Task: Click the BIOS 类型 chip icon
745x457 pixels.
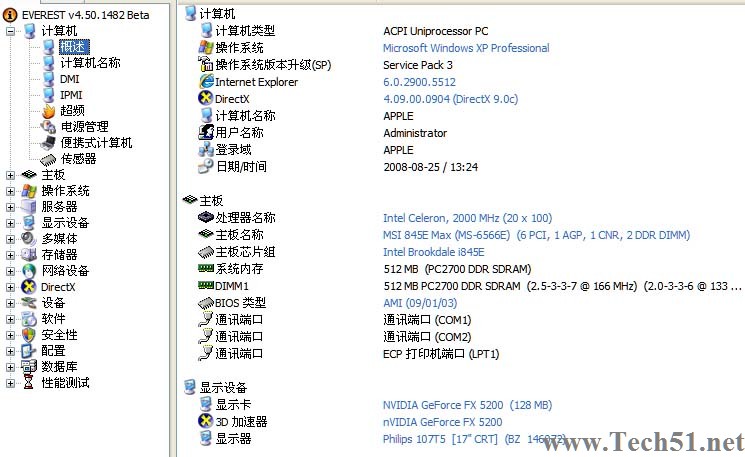Action: pyautogui.click(x=206, y=303)
